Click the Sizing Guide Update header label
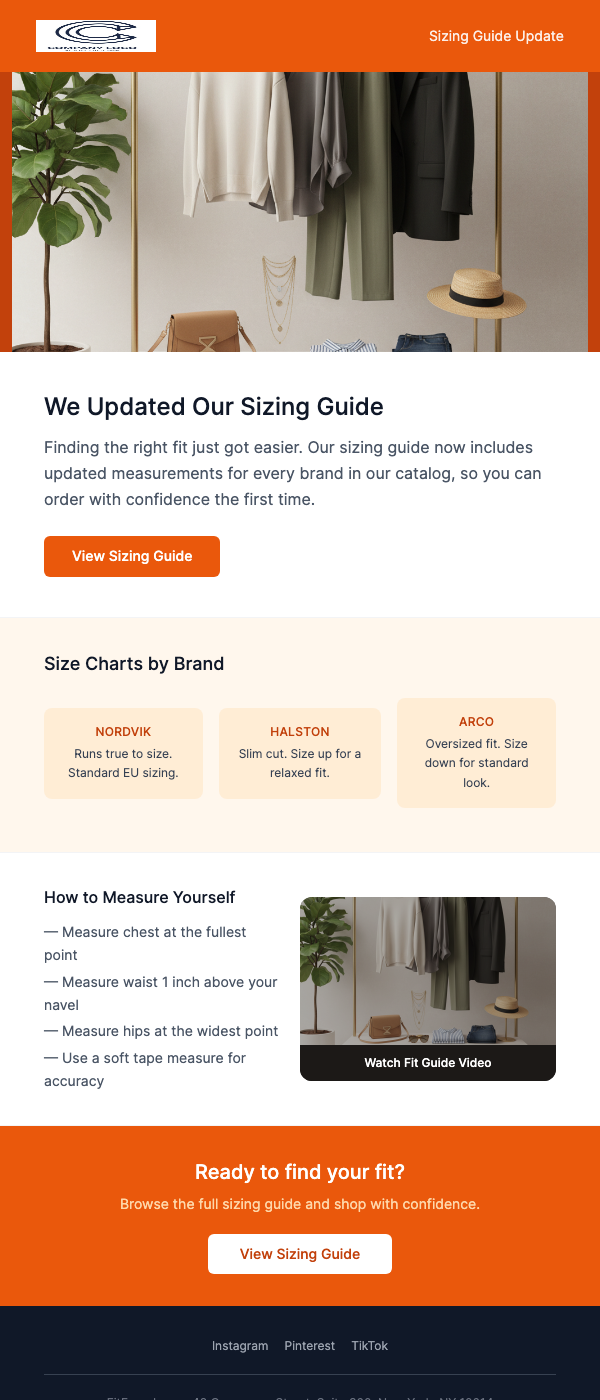 496,36
